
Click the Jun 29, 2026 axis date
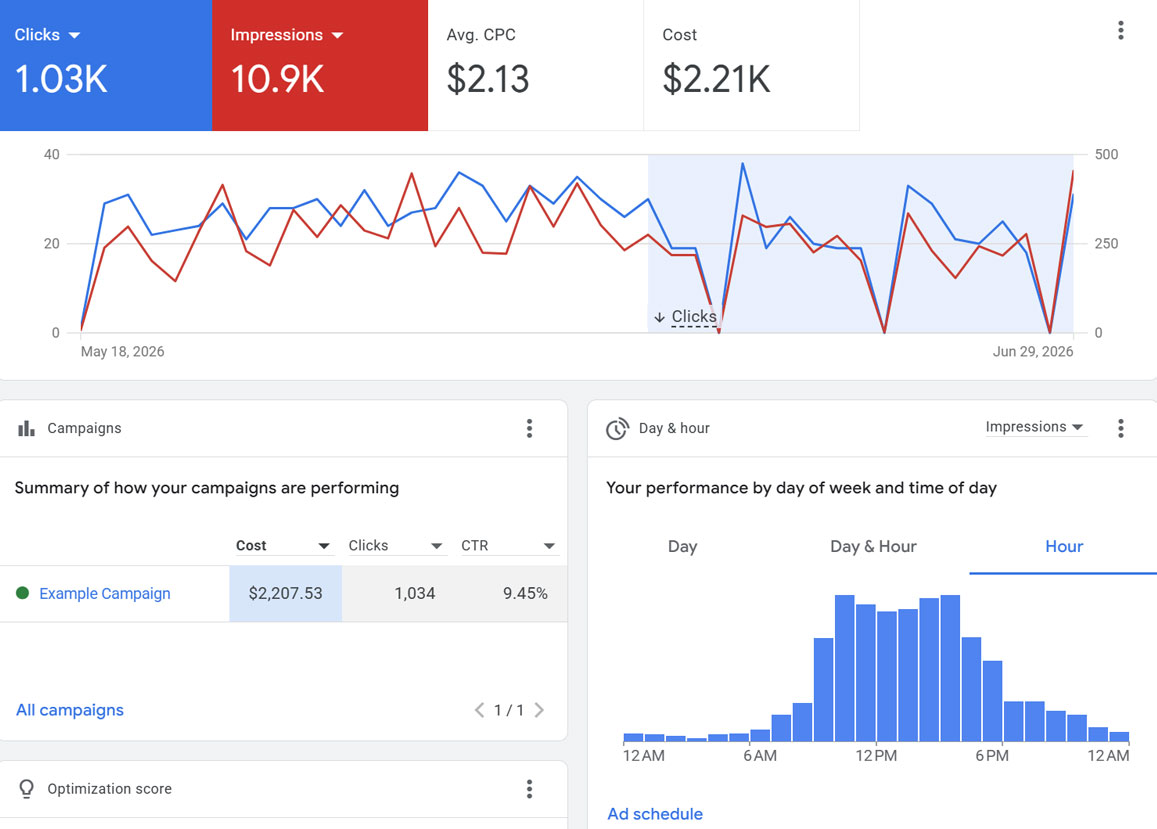tap(1033, 351)
